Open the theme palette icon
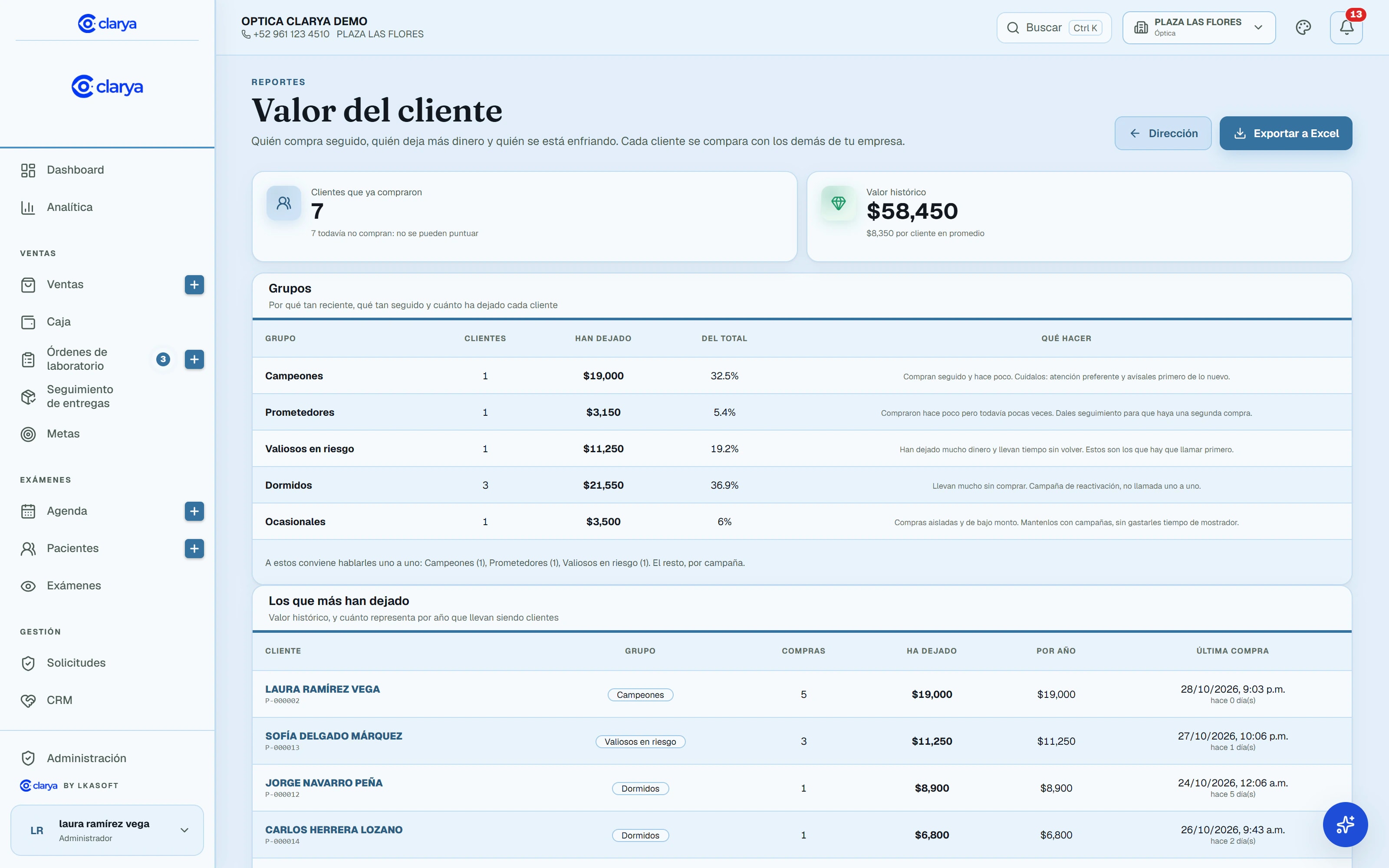The image size is (1389, 868). 1303,27
